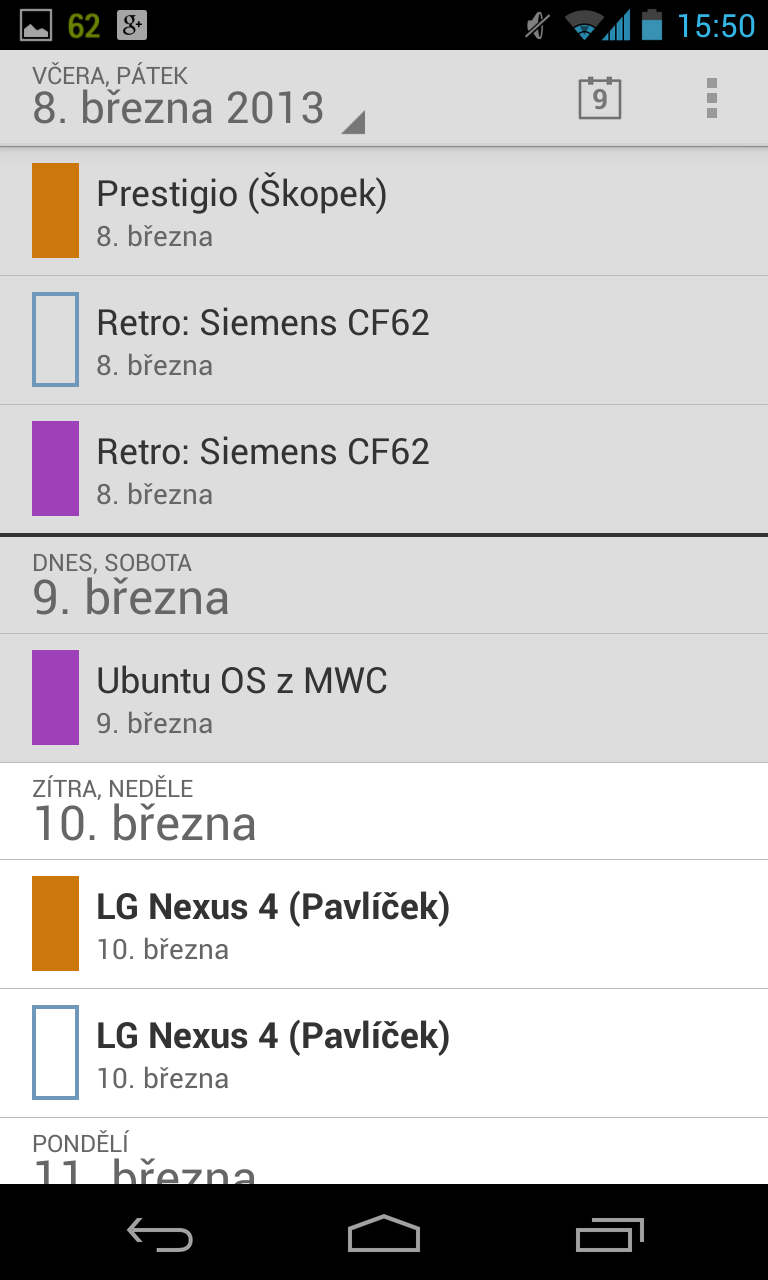
Task: Tap the today calendar icon showing 9
Action: tap(600, 98)
